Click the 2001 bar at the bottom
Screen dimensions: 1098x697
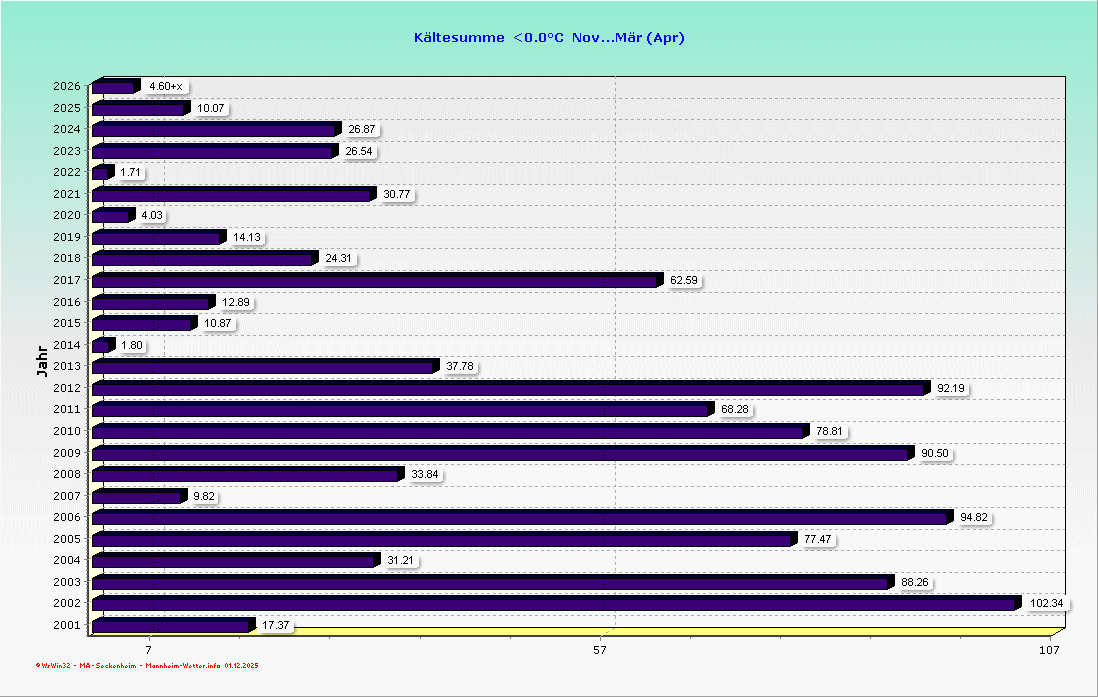point(170,626)
